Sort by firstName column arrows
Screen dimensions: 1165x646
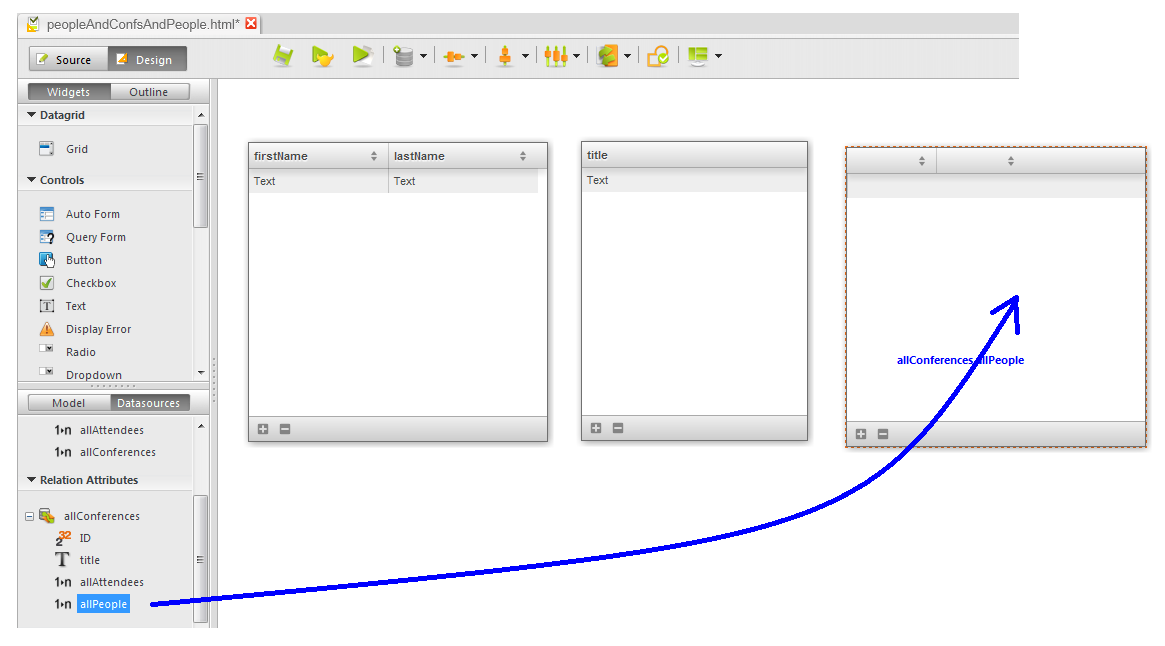coord(374,156)
